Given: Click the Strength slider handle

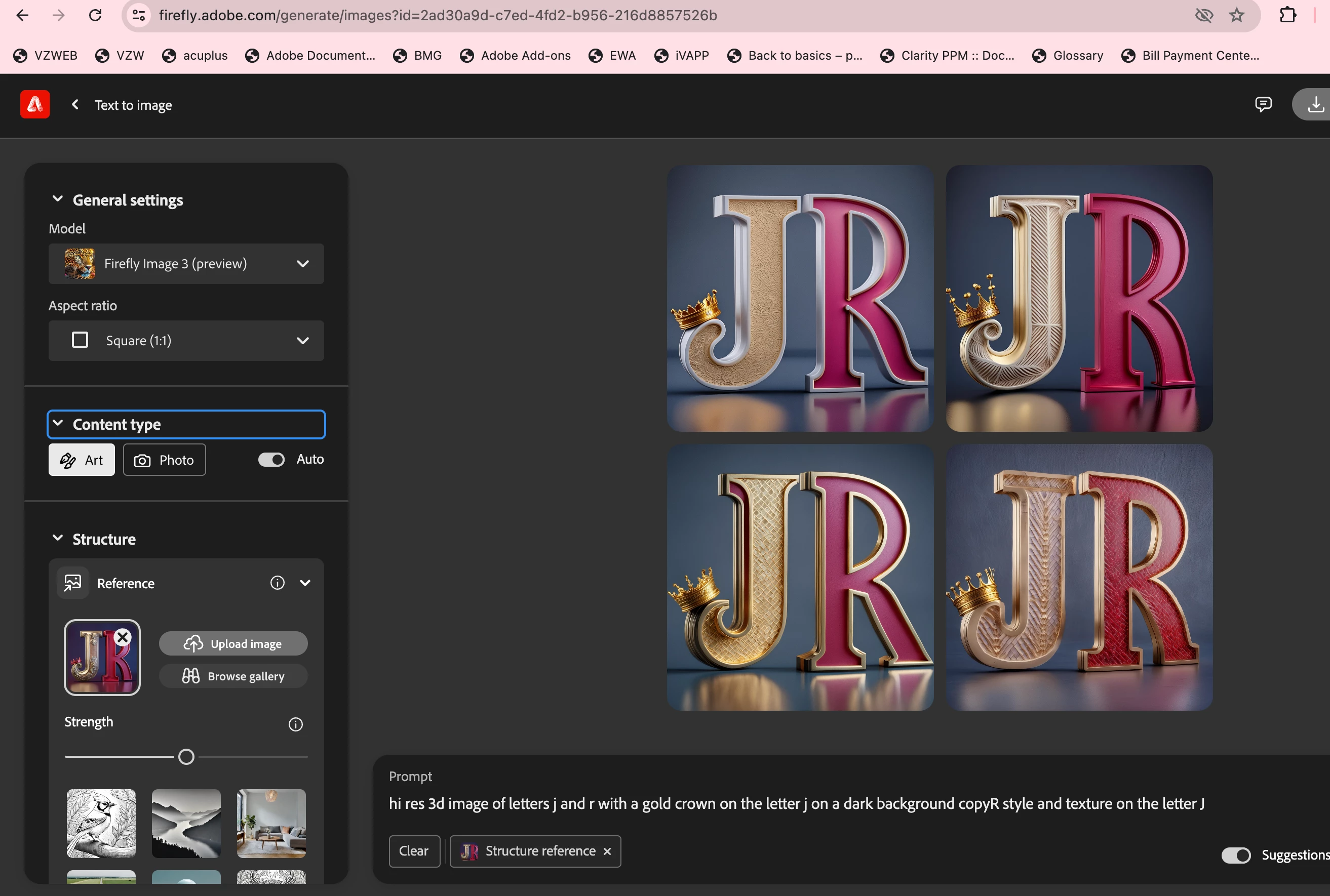Looking at the screenshot, I should (186, 757).
